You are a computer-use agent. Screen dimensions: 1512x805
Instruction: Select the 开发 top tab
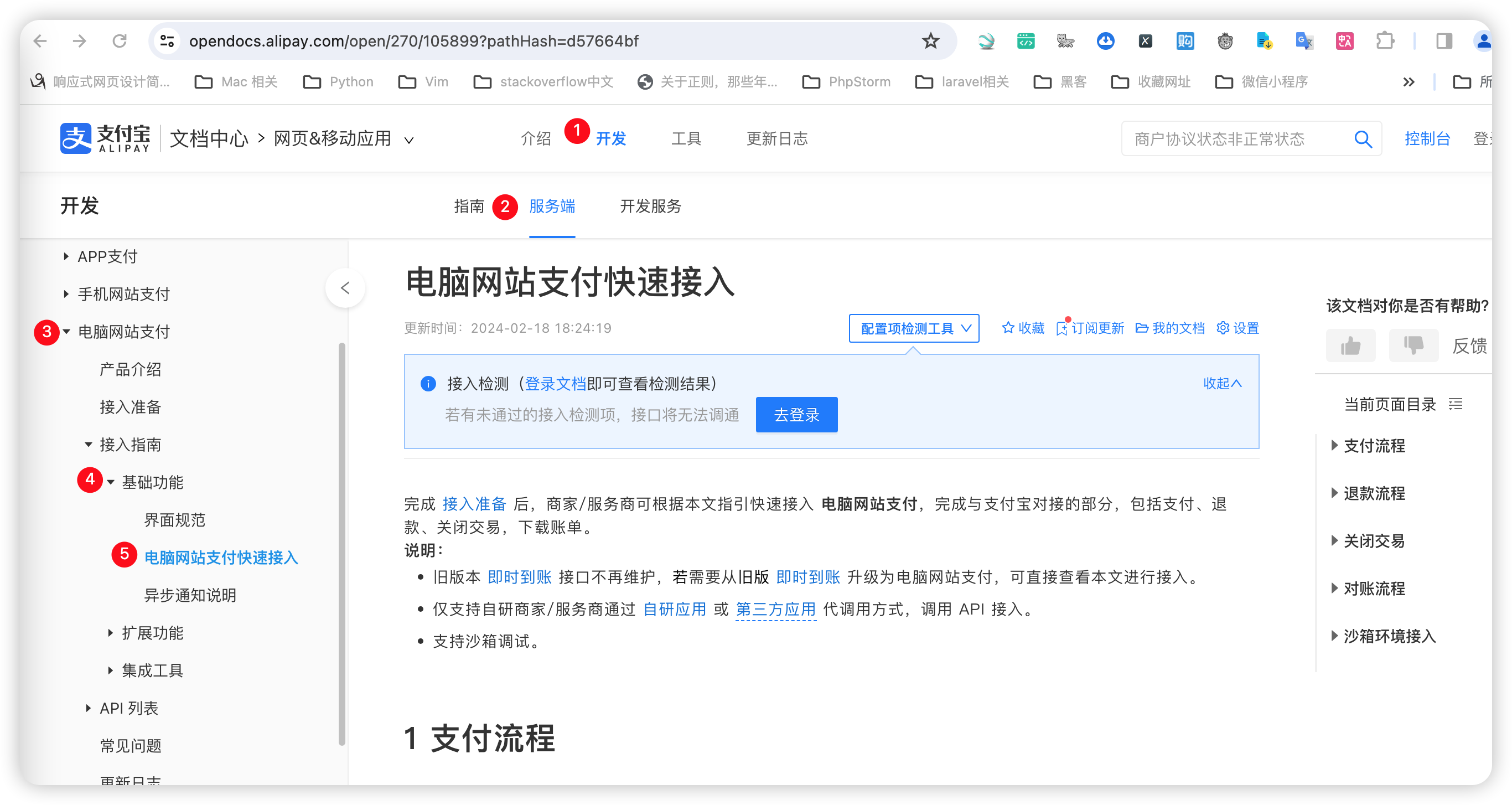point(611,139)
